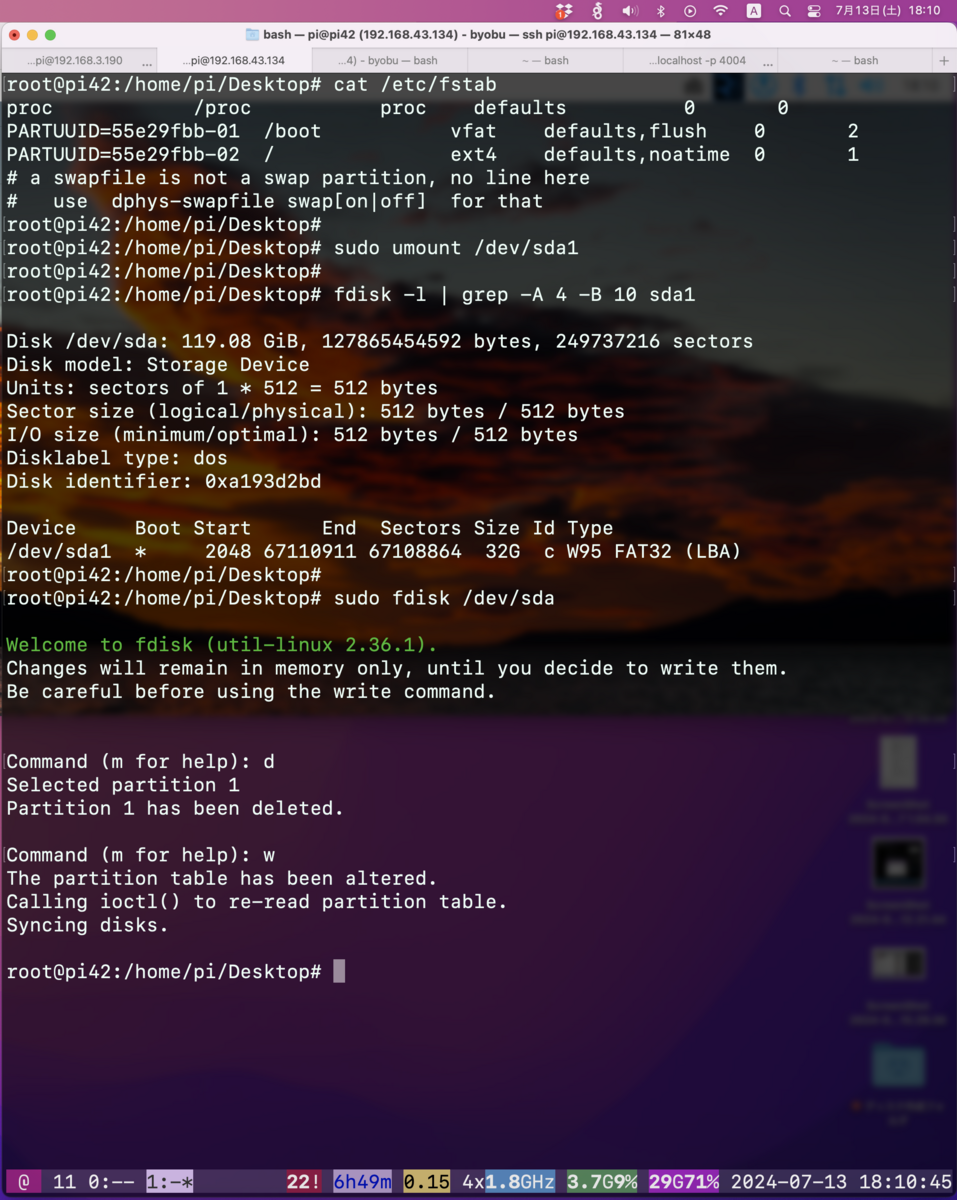Select the rightmost '~ — bash' tab

click(854, 60)
